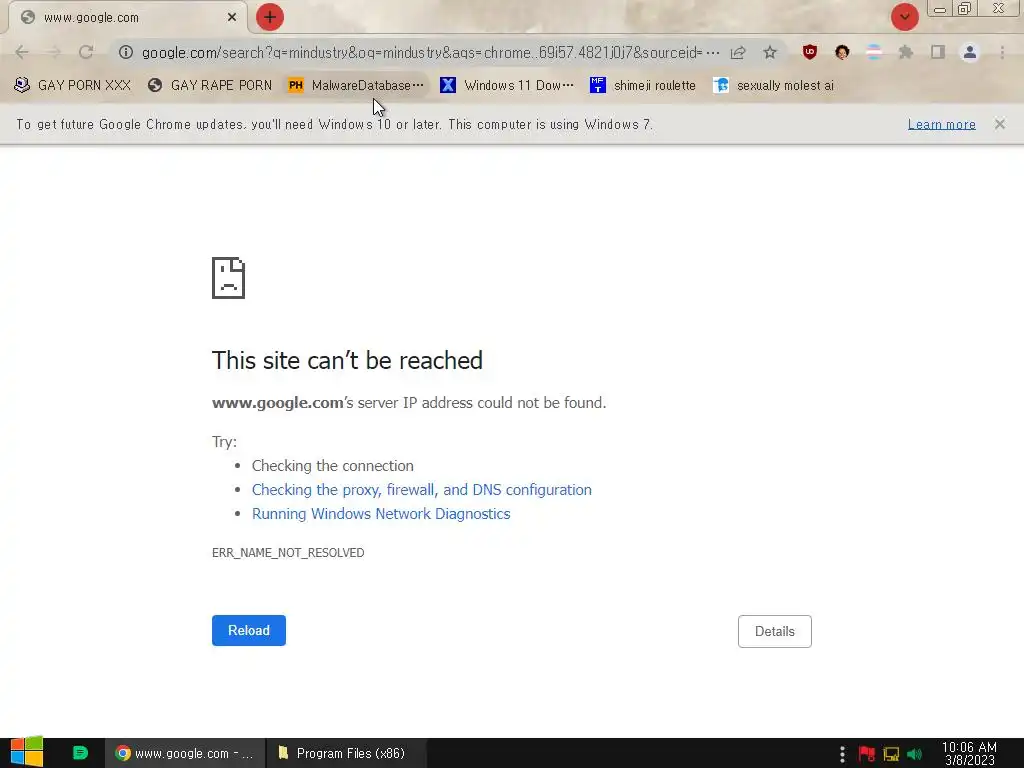
Task: Open the taskbar clock showing 10:06 AM
Action: [x=969, y=754]
